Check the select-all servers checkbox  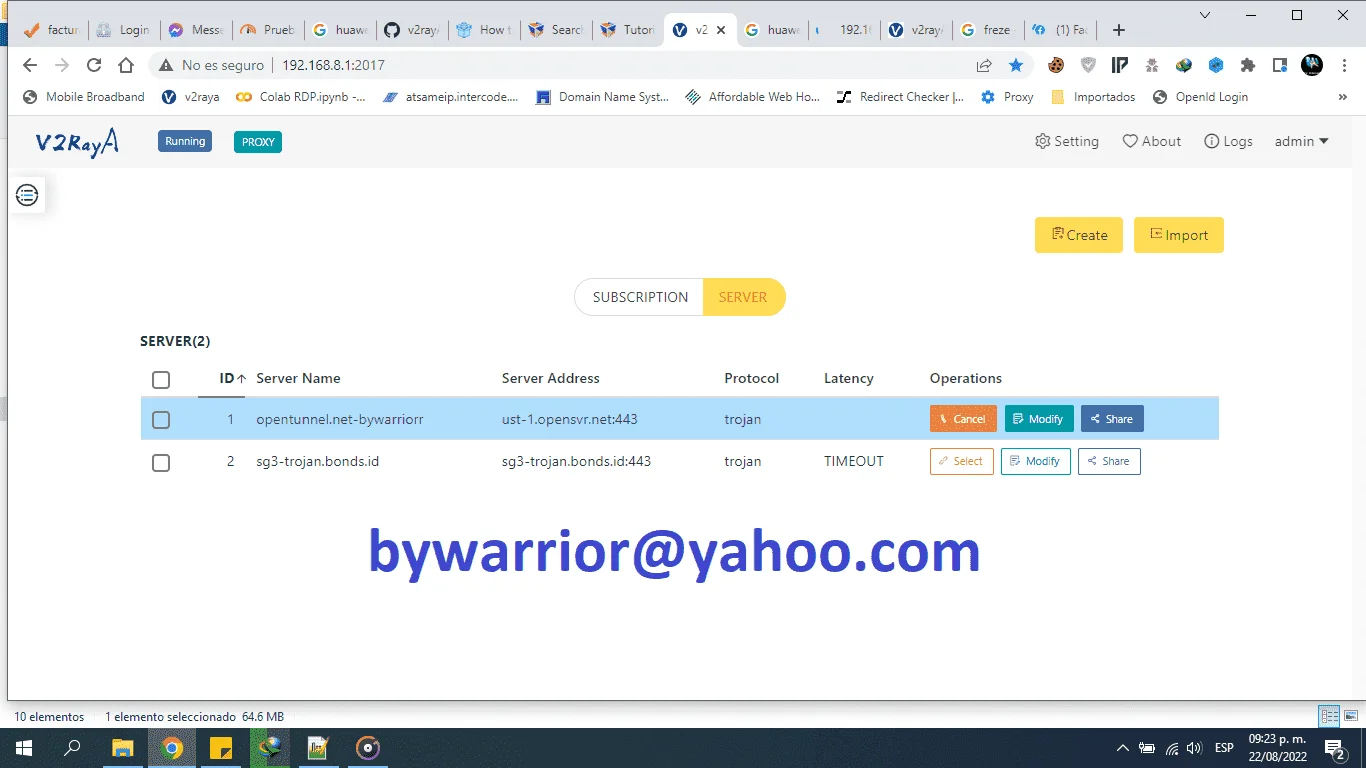tap(161, 380)
